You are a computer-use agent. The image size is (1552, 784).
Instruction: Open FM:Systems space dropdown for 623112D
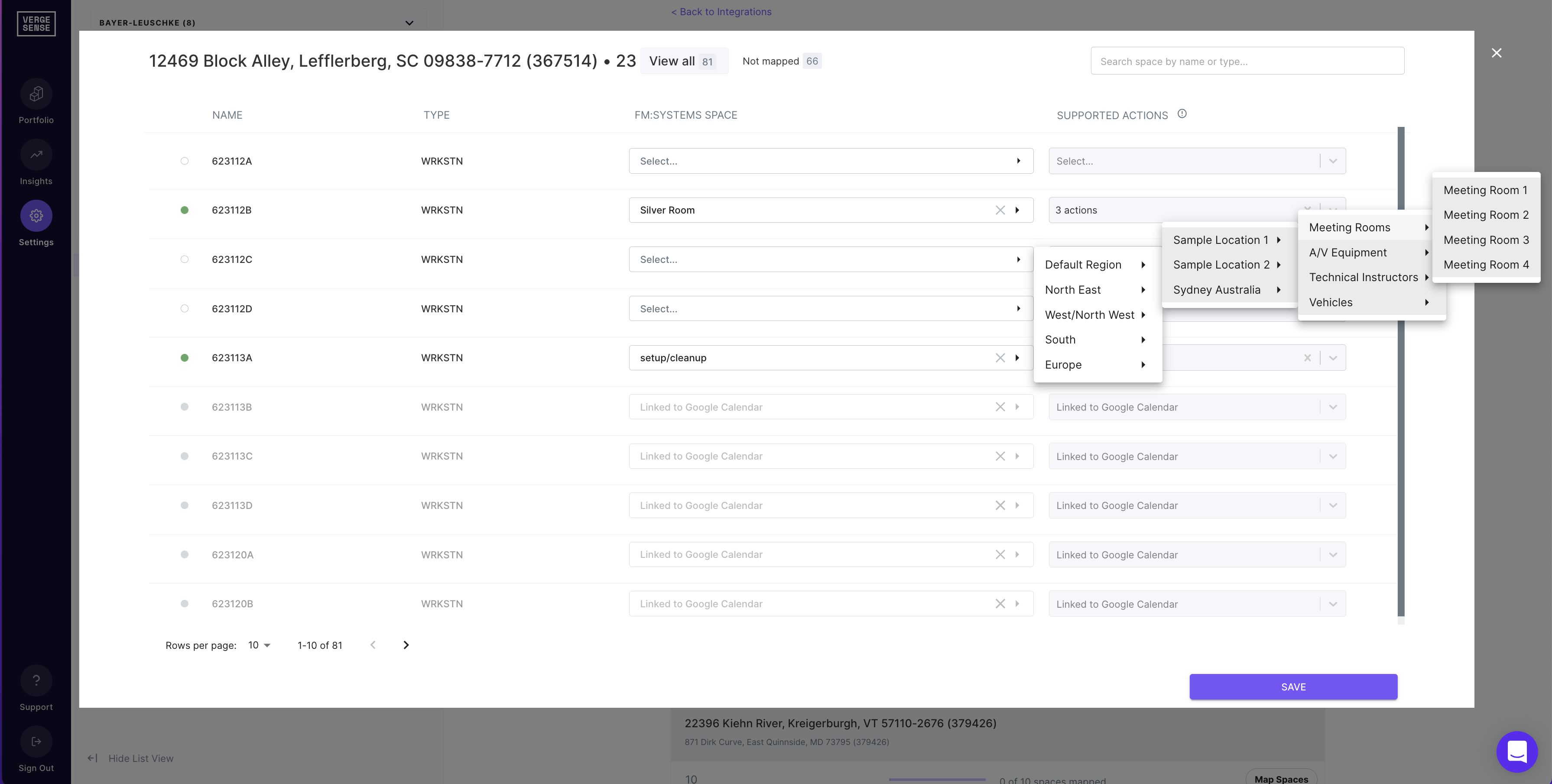pyautogui.click(x=831, y=309)
